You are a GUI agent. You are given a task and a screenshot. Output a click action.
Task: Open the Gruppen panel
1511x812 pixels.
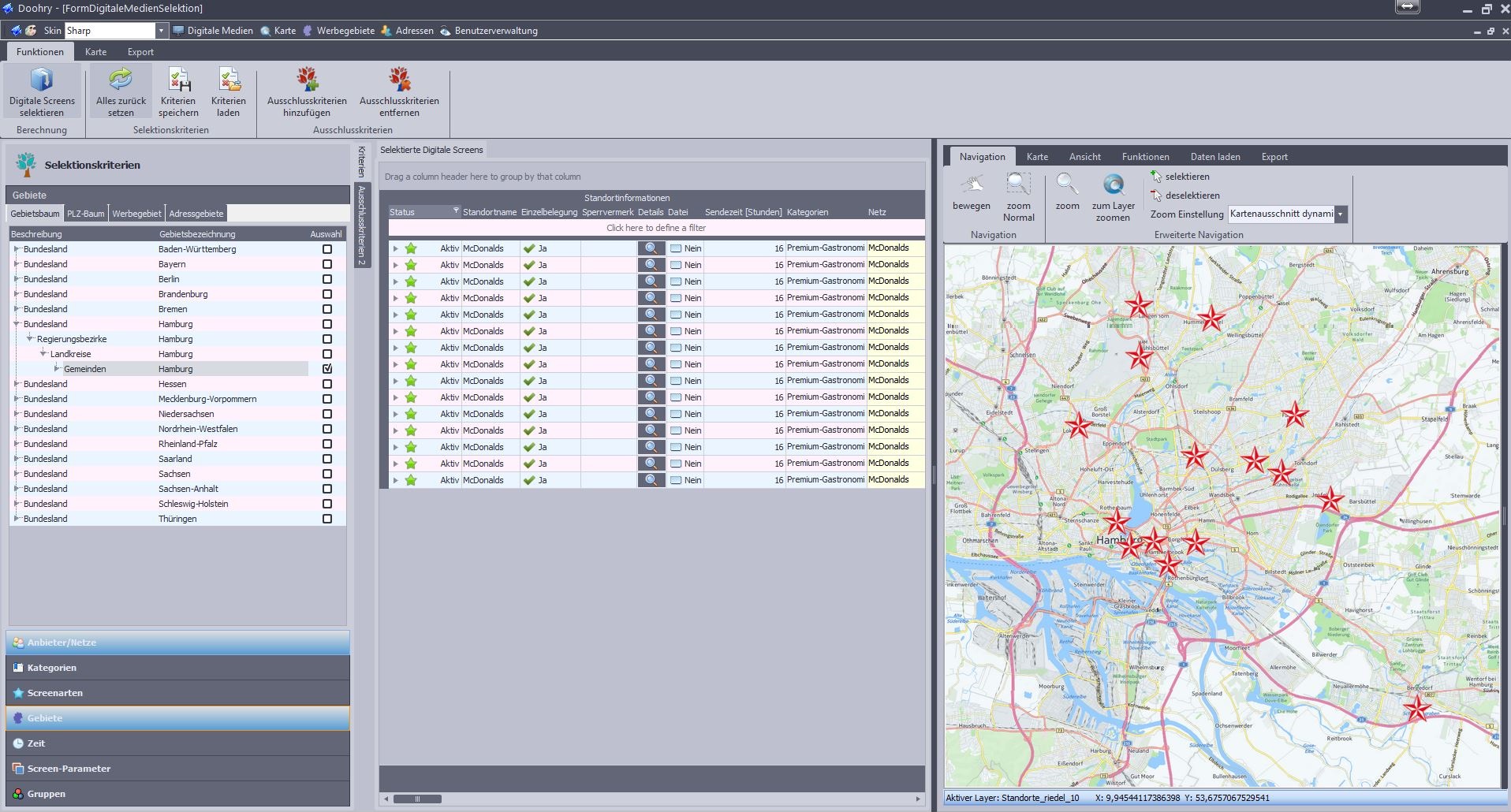177,794
